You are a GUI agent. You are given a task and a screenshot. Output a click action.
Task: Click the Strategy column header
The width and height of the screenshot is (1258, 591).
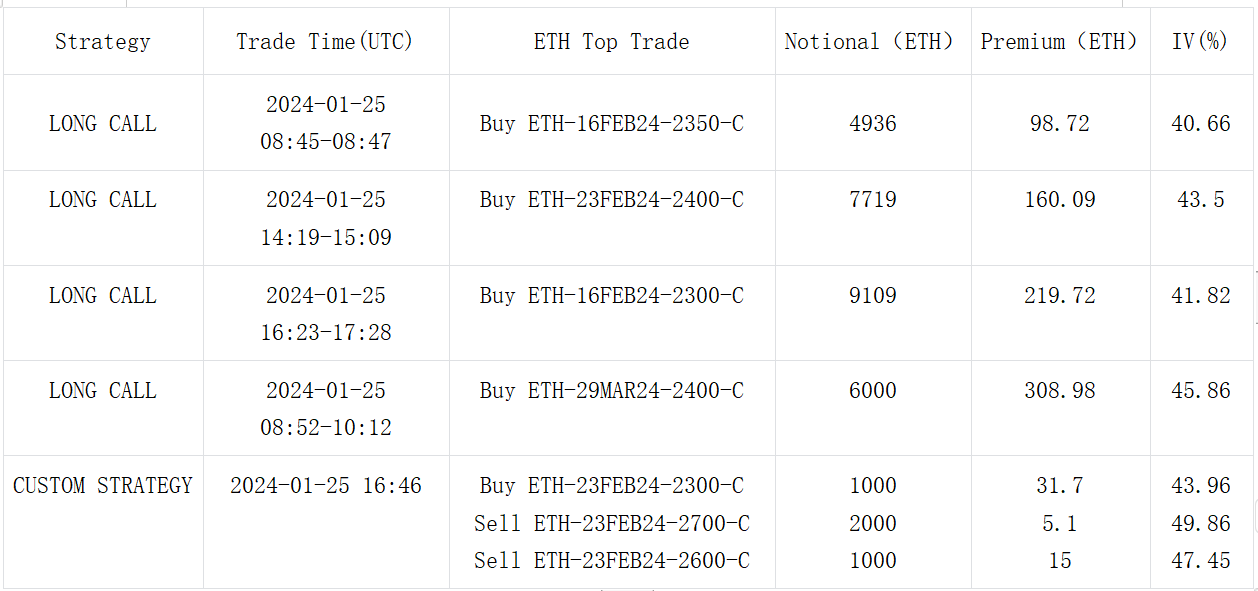103,42
